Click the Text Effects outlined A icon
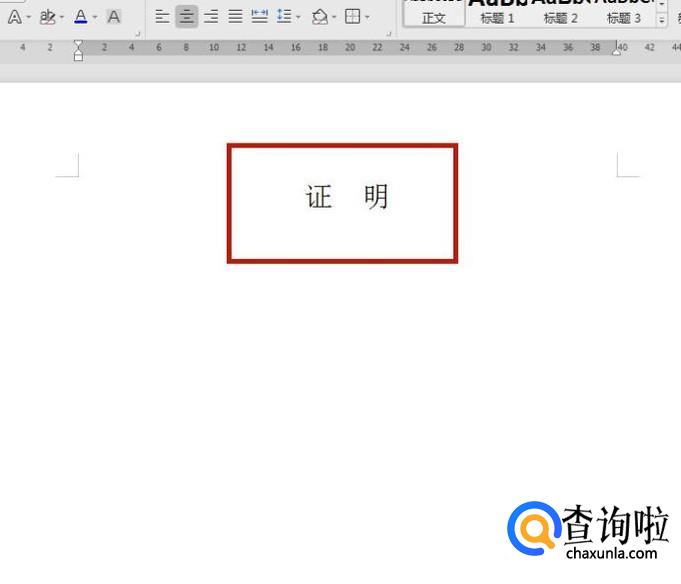Screen dimensions: 681x584 [x=15, y=17]
